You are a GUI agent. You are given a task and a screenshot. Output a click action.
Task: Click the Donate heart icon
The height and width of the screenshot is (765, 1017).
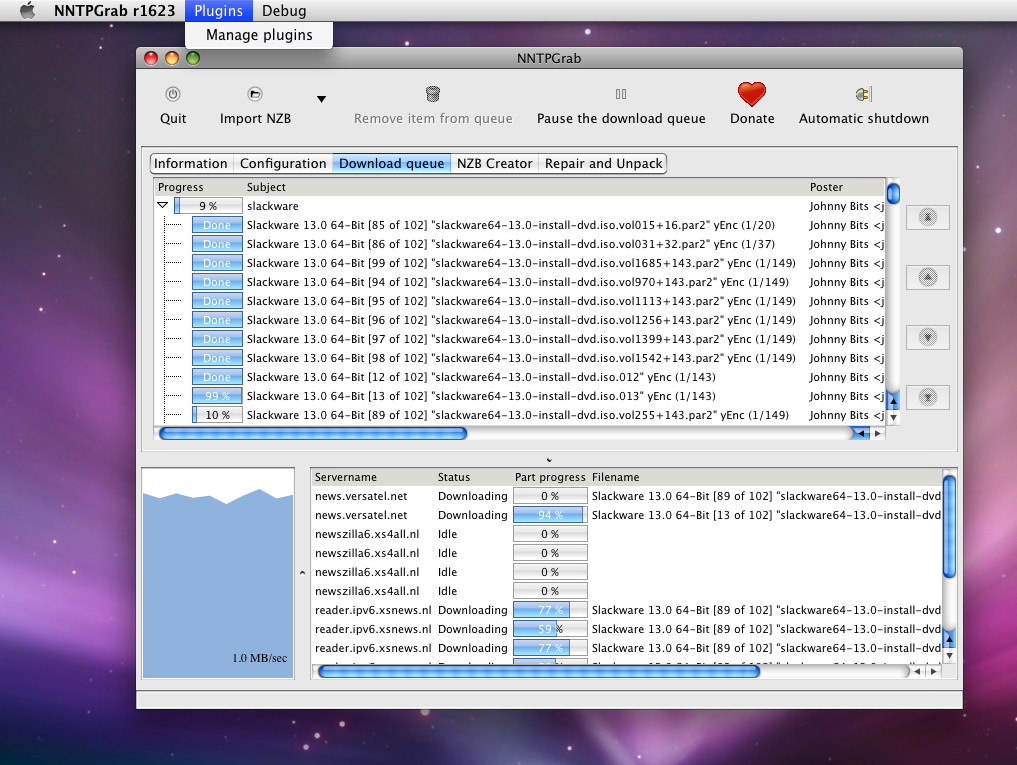pyautogui.click(x=752, y=94)
